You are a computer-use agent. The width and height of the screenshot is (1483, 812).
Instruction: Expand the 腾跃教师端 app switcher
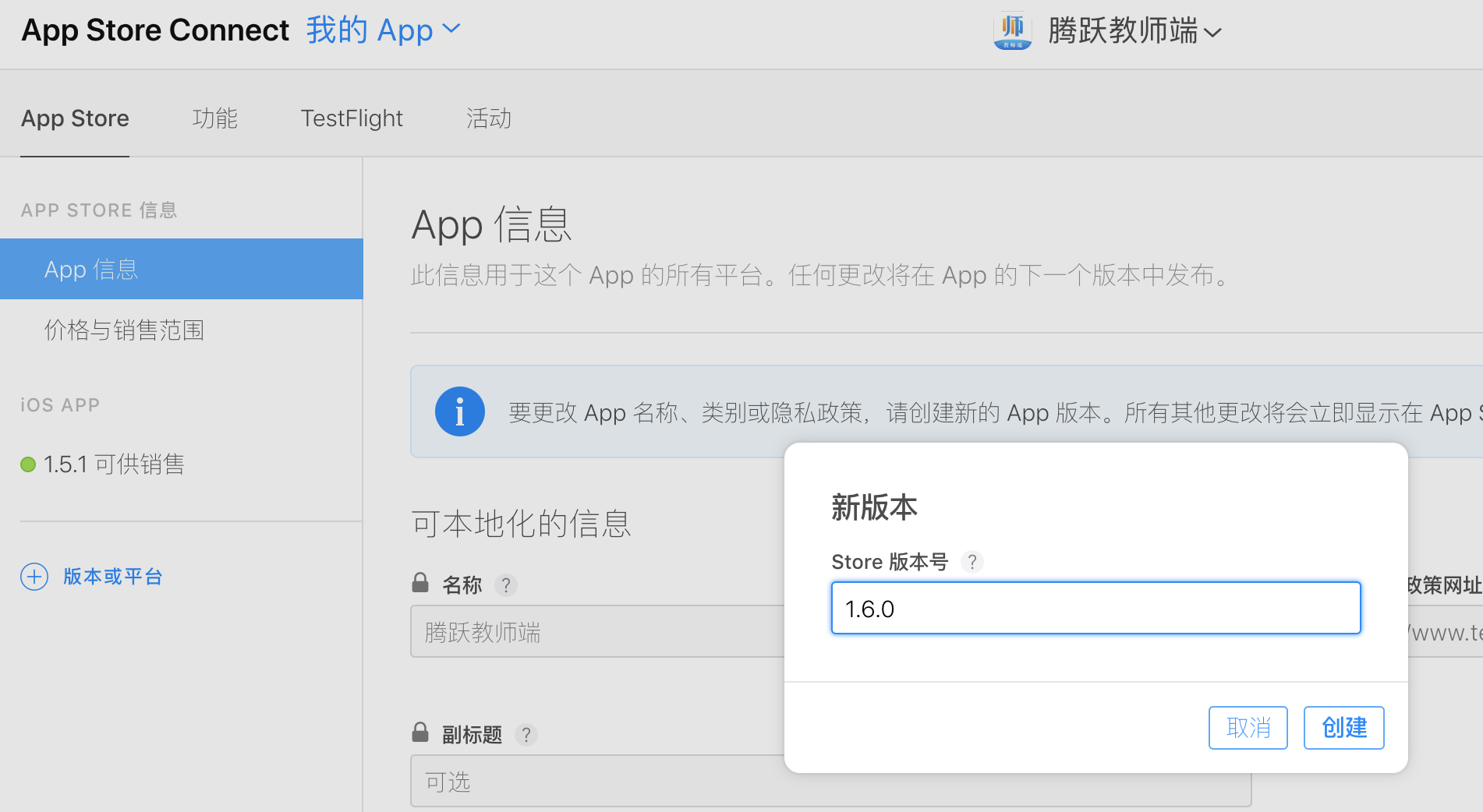[x=1134, y=31]
